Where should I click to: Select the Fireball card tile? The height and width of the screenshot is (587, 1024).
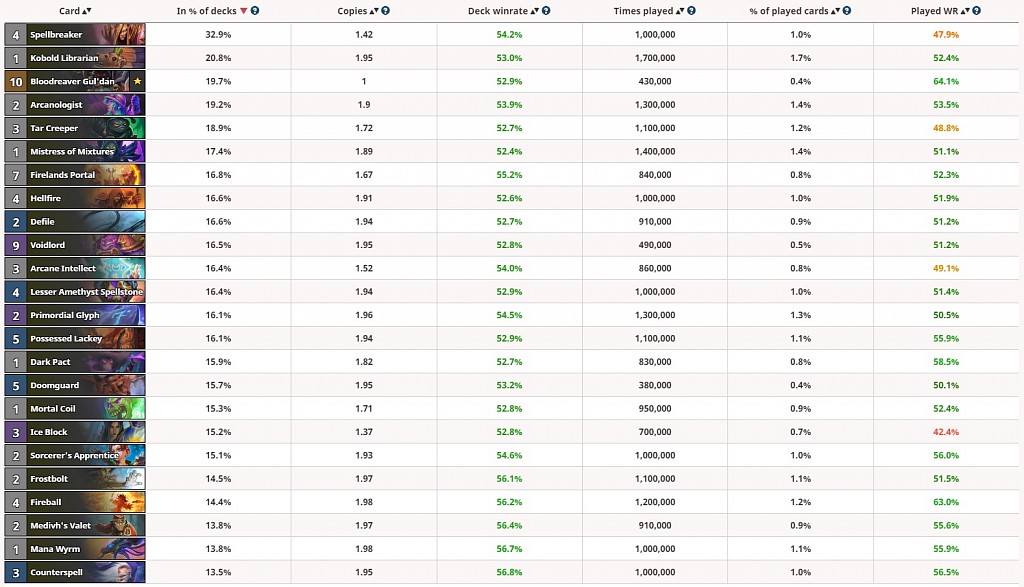click(75, 502)
